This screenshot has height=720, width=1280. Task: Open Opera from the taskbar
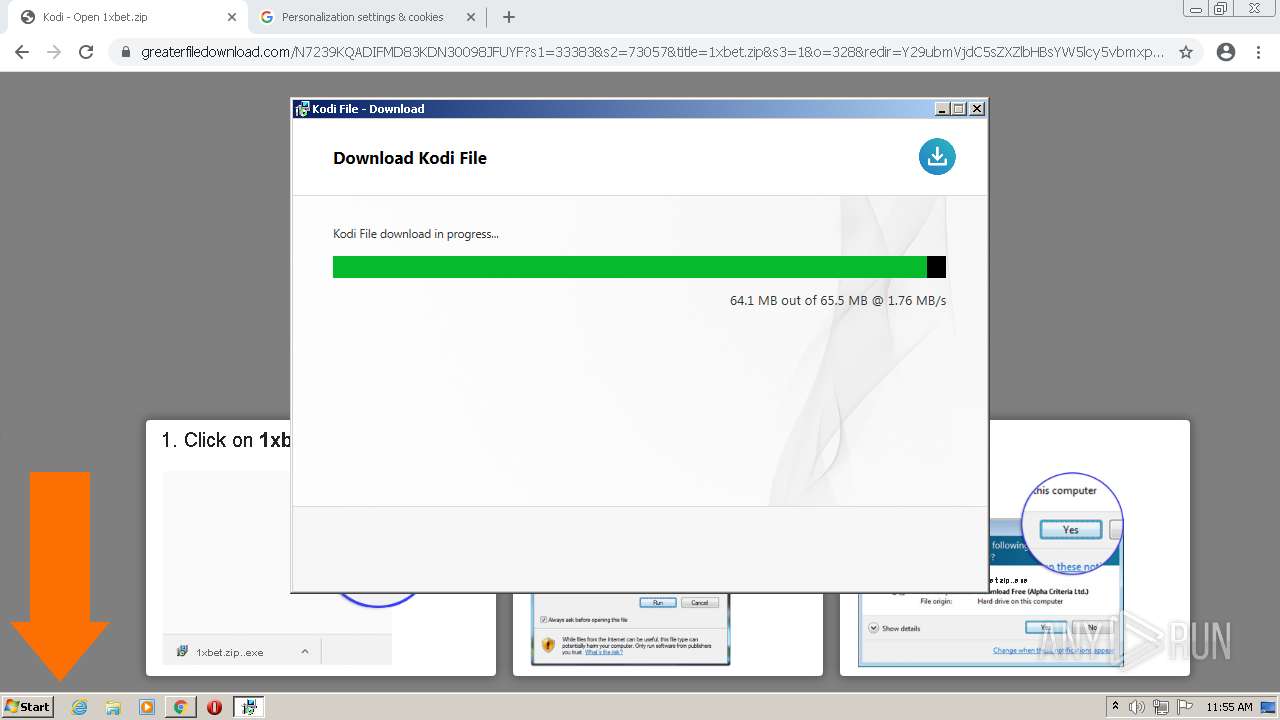214,707
